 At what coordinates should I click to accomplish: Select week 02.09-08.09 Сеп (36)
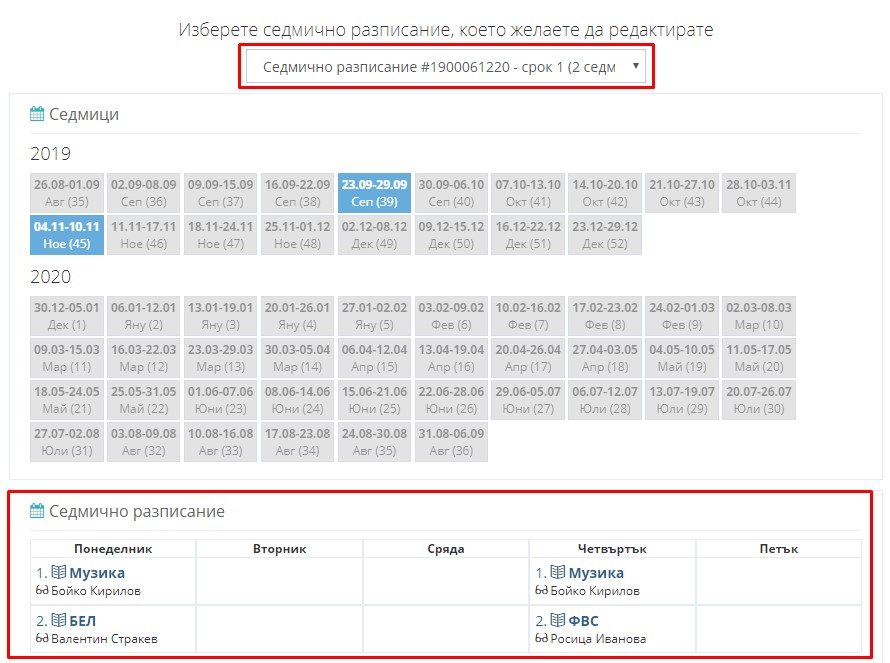click(x=144, y=193)
